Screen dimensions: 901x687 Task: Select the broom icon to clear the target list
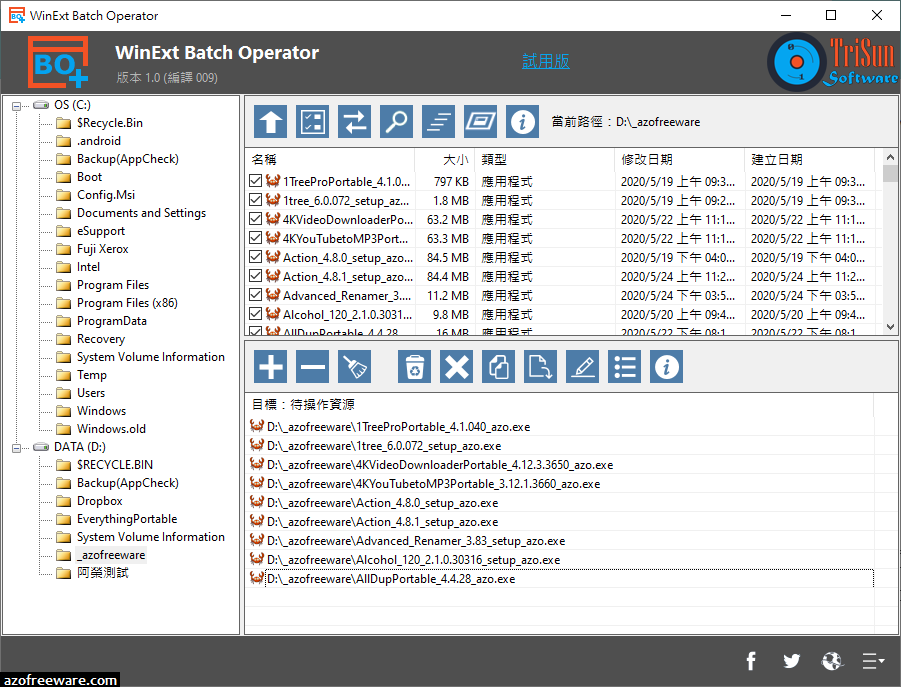pyautogui.click(x=354, y=366)
